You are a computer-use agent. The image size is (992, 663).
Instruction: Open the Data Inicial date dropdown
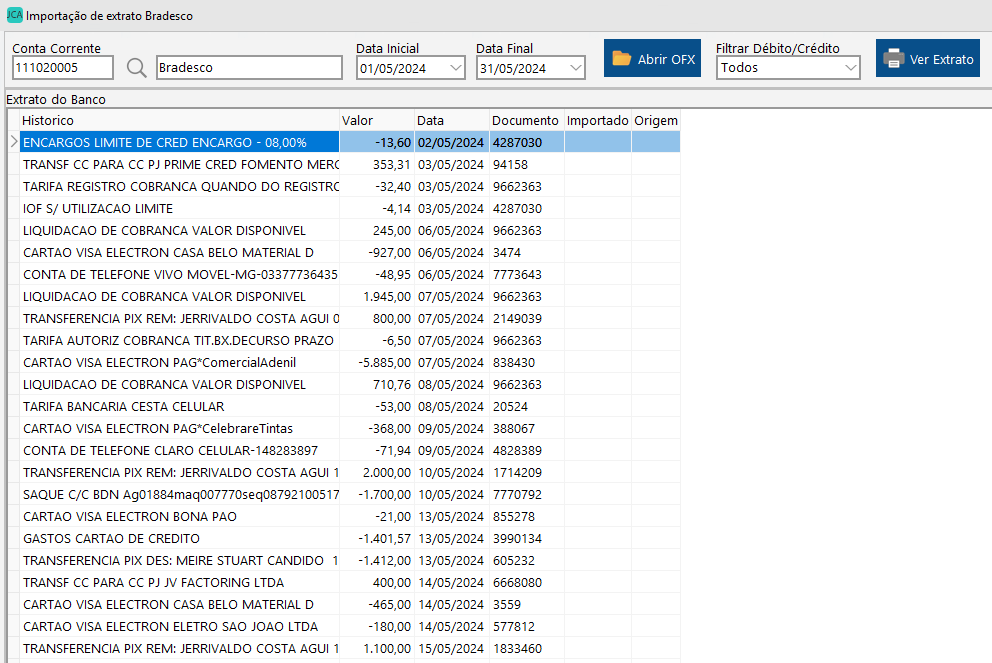tap(456, 68)
